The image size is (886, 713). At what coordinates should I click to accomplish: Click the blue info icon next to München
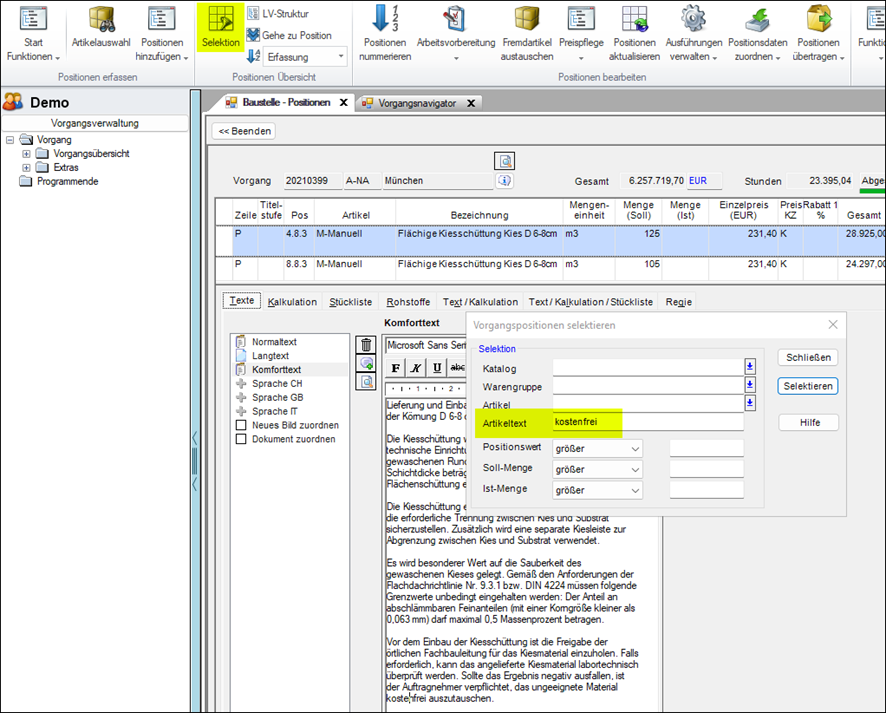(x=505, y=181)
